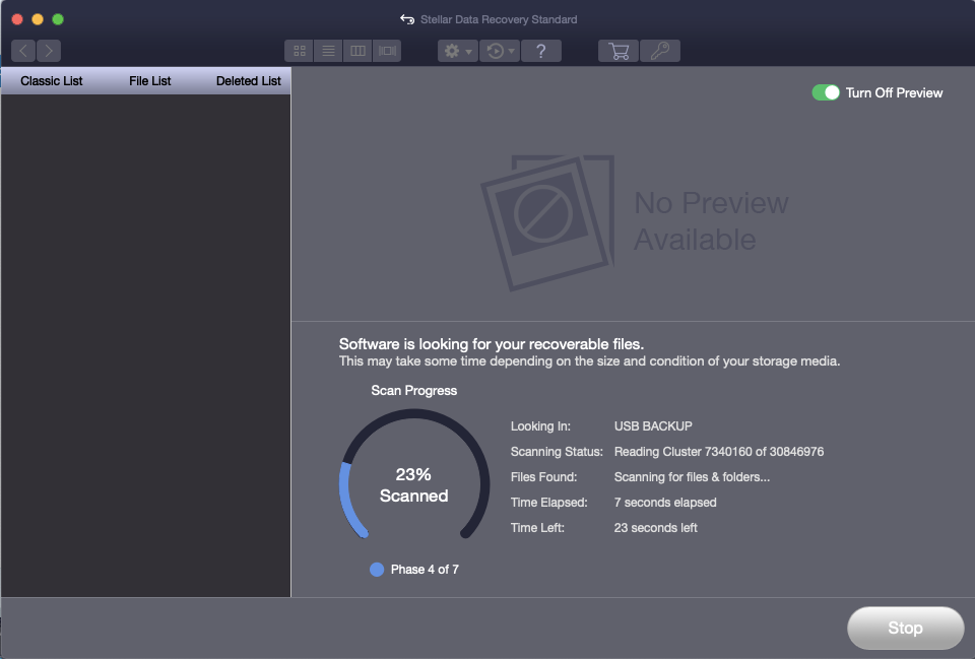Open the help question mark

pos(541,50)
